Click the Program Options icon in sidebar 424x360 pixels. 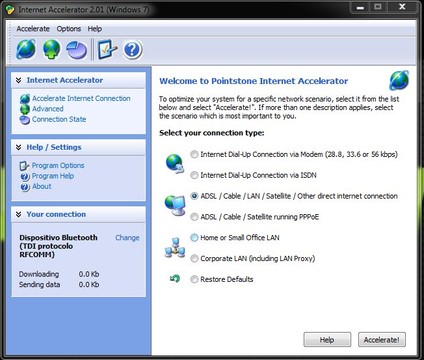pos(25,166)
